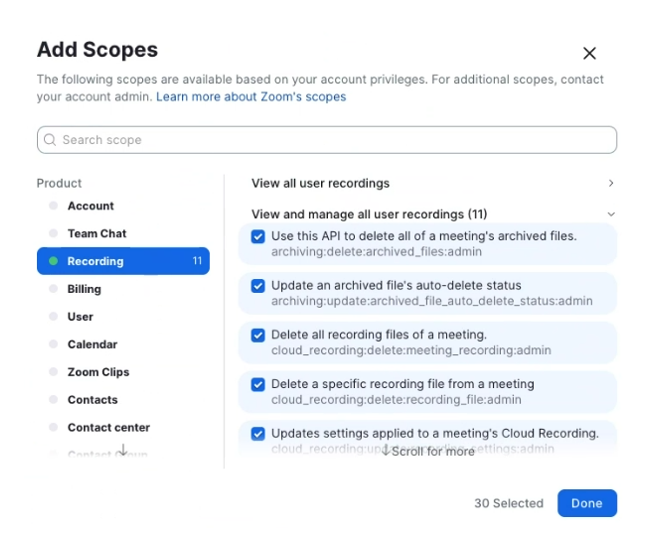Viewport: 650px width, 548px height.
Task: Uncheck update archived file auto-delete status
Action: tap(258, 286)
